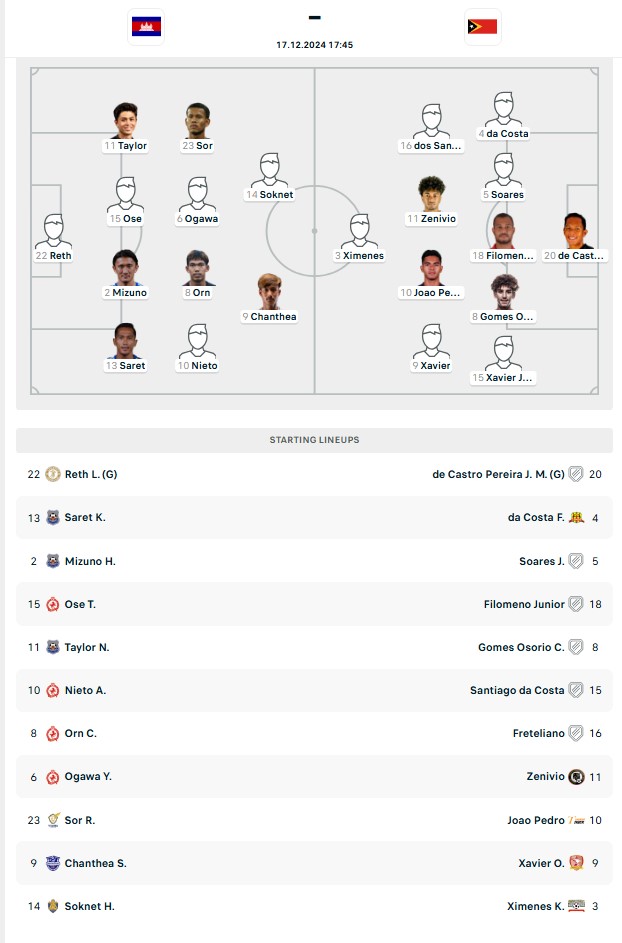The image size is (622, 943).
Task: Select Zenivio's avatar on the pitch
Action: click(432, 194)
